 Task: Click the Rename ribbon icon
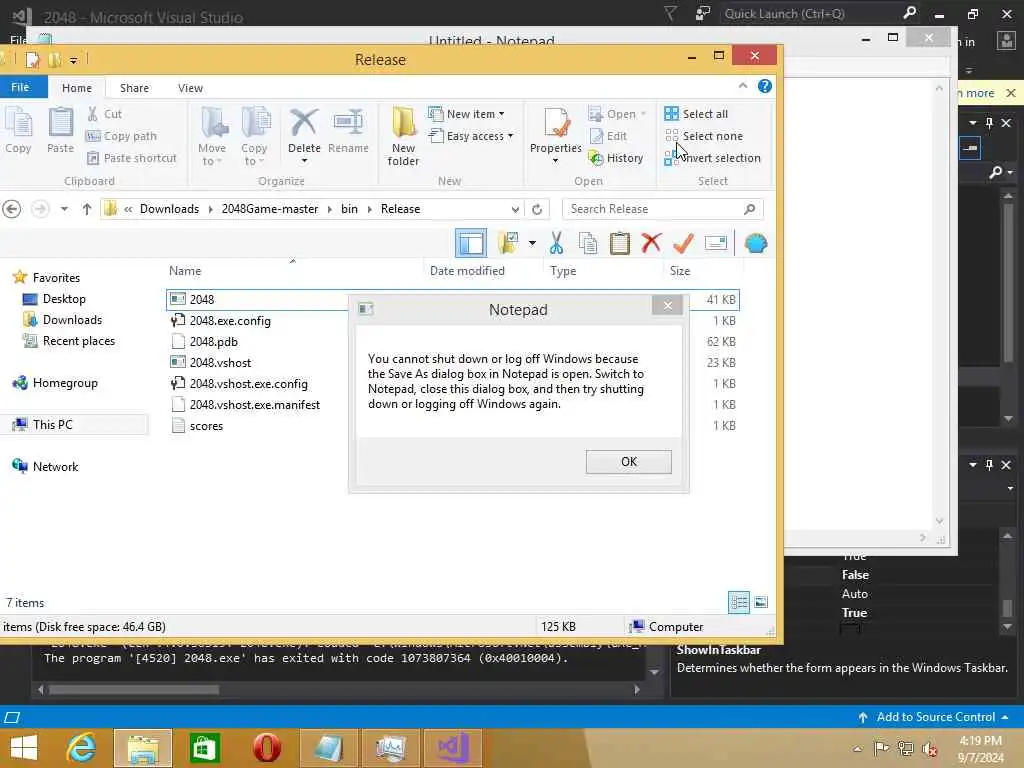(348, 130)
